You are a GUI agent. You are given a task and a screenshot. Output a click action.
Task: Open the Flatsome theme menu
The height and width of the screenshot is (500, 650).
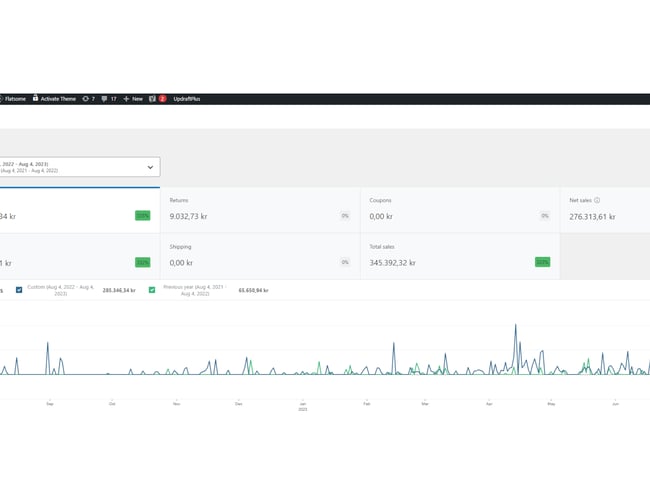[15, 99]
